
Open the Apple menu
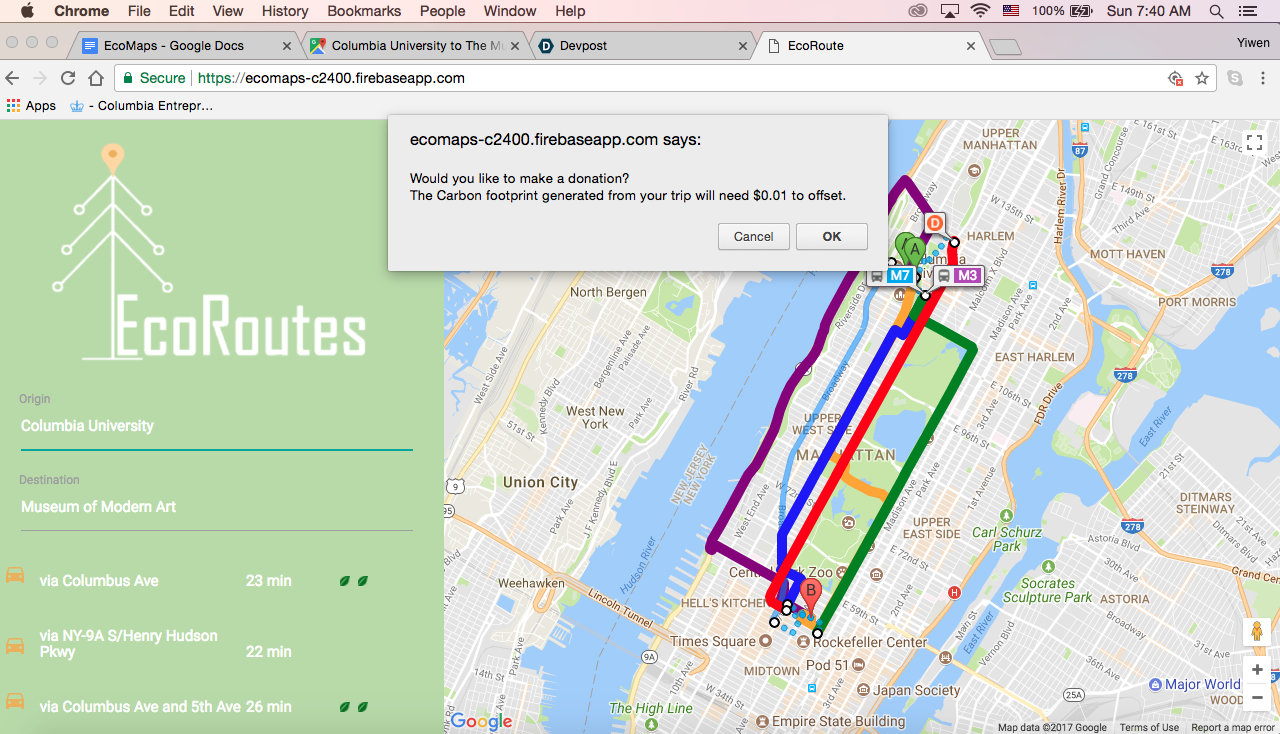27,11
